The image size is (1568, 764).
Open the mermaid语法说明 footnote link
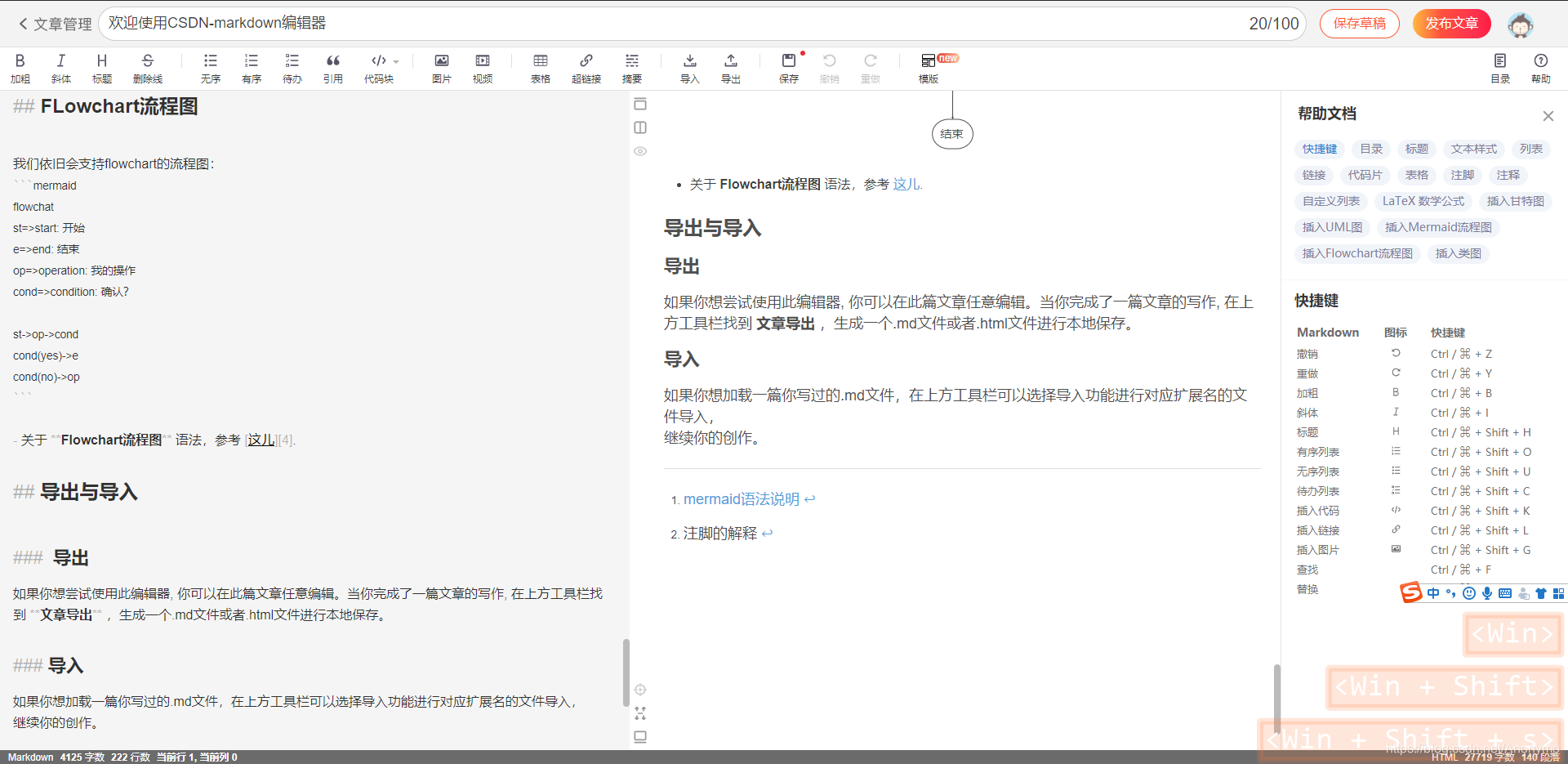[742, 499]
